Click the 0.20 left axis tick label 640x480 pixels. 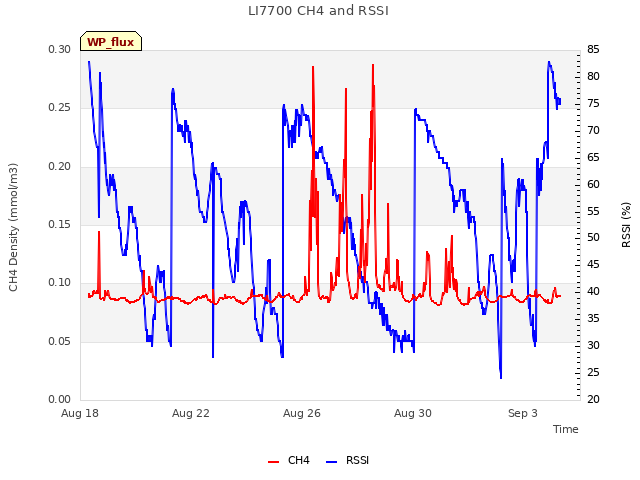(x=60, y=166)
